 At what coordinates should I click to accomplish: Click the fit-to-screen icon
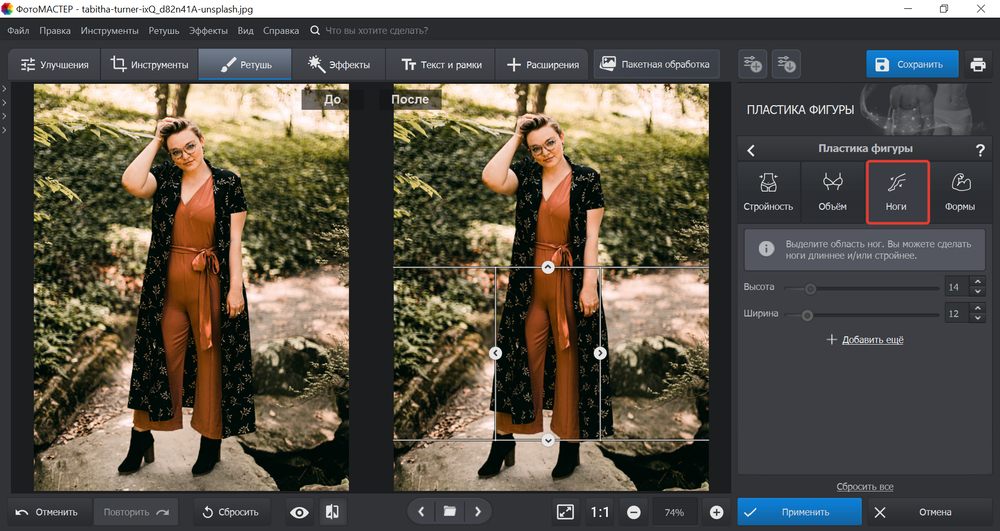pyautogui.click(x=565, y=512)
